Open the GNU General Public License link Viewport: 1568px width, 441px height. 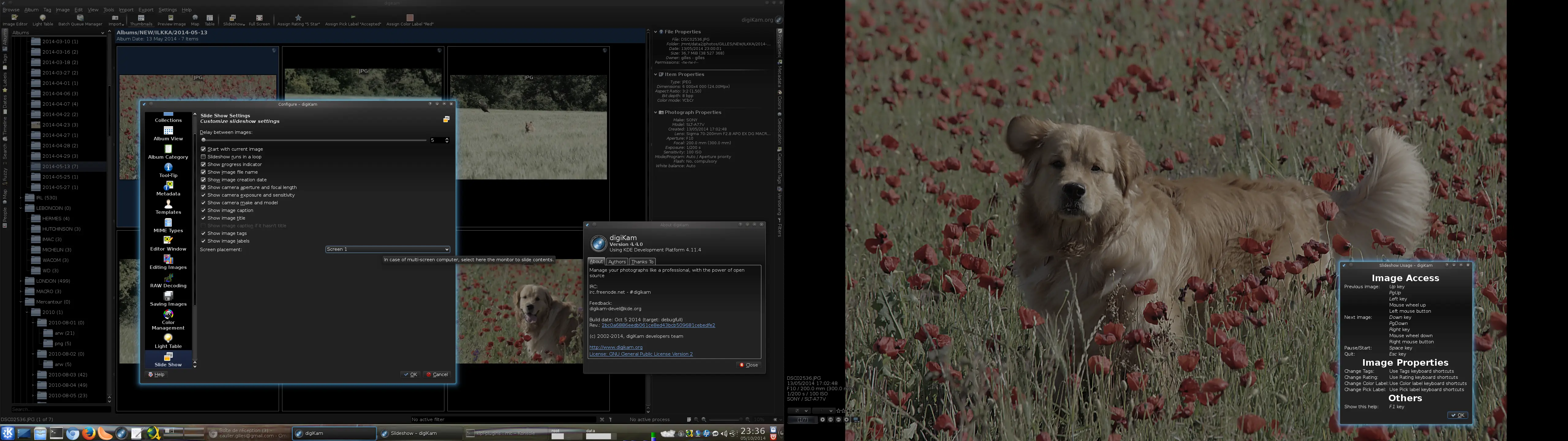point(640,353)
